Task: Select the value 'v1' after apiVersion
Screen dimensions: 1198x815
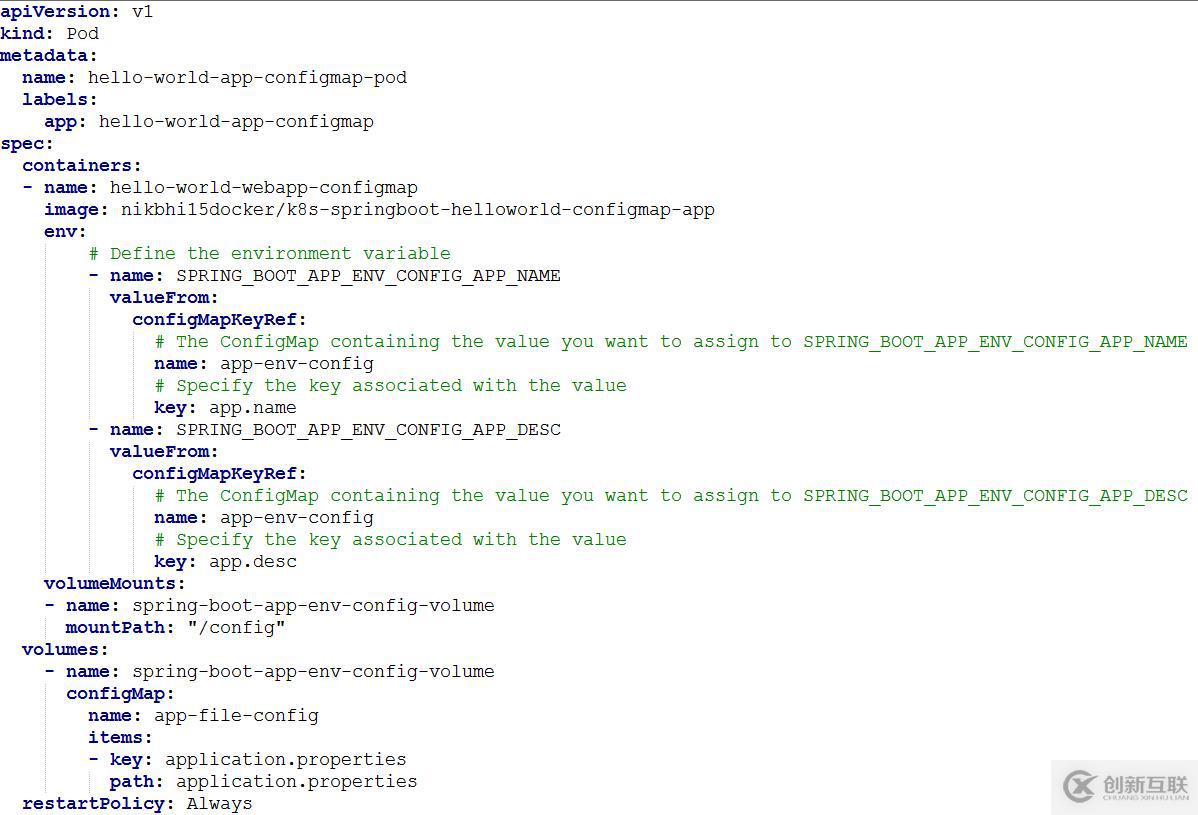Action: tap(142, 11)
